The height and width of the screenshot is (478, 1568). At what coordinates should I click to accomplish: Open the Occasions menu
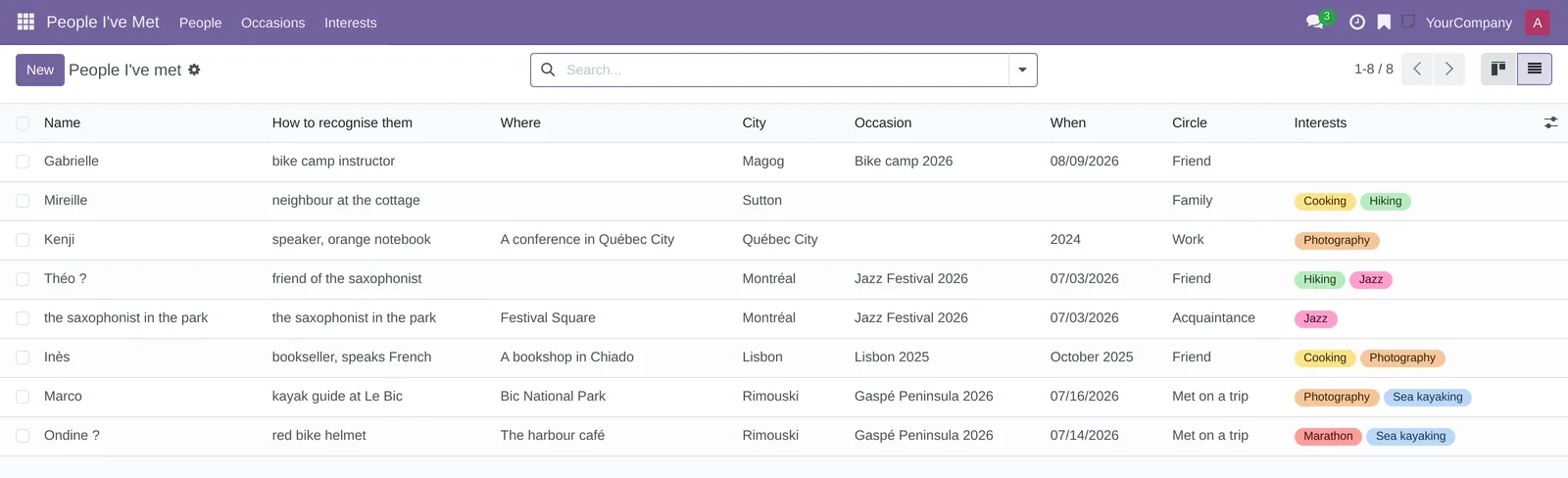pos(272,23)
